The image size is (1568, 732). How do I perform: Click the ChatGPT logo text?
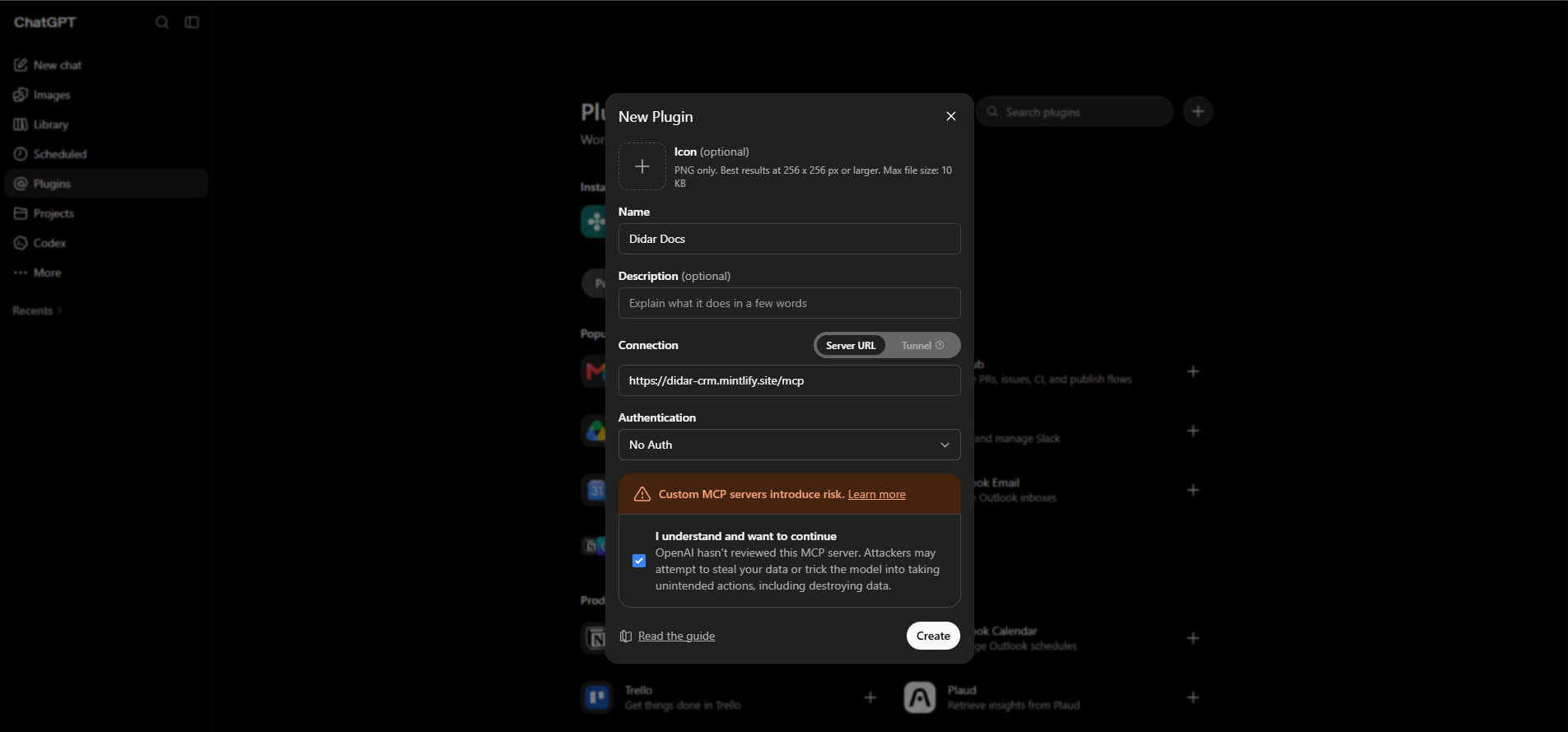pos(45,22)
